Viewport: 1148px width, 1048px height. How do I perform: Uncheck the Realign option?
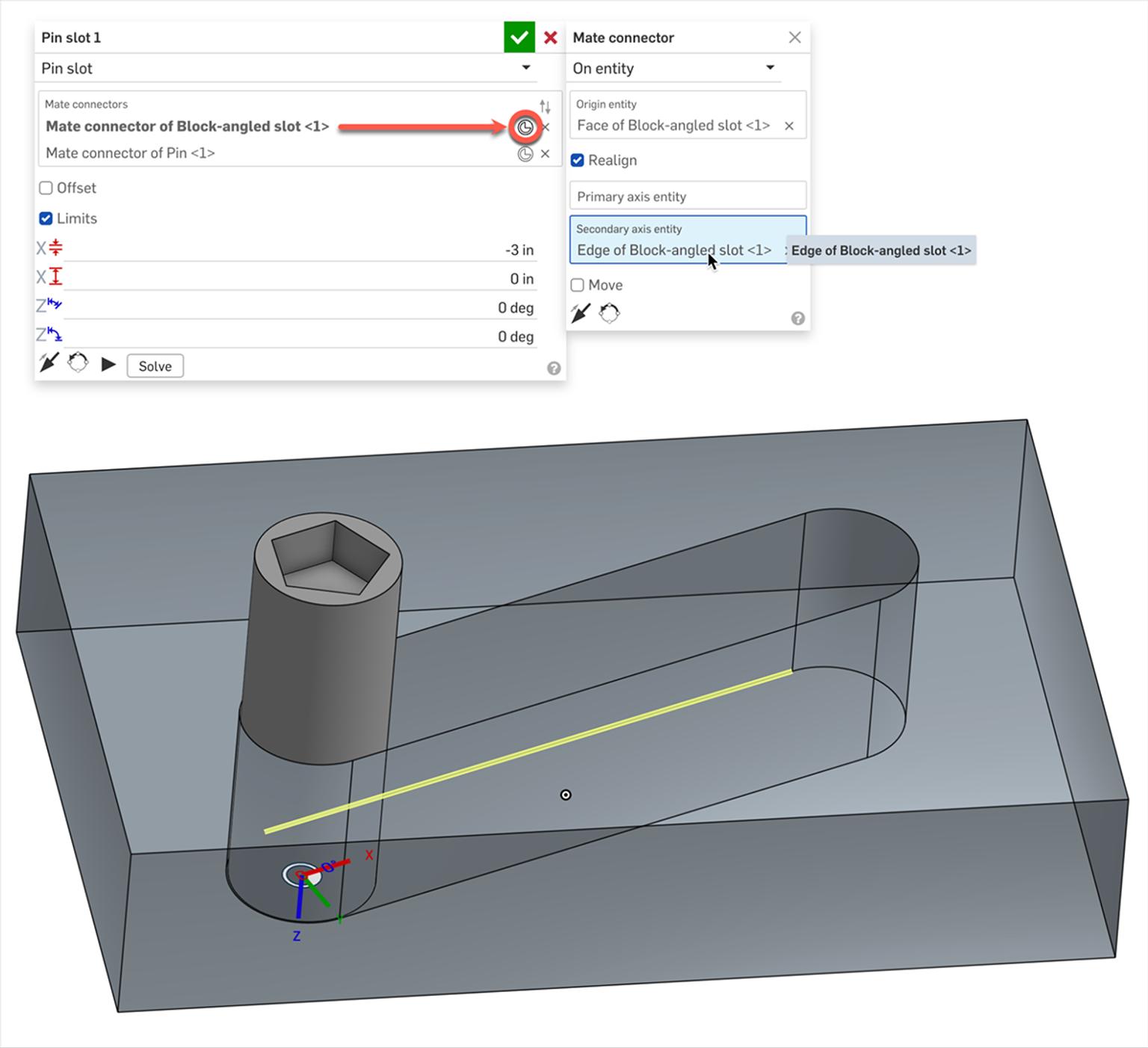(578, 160)
